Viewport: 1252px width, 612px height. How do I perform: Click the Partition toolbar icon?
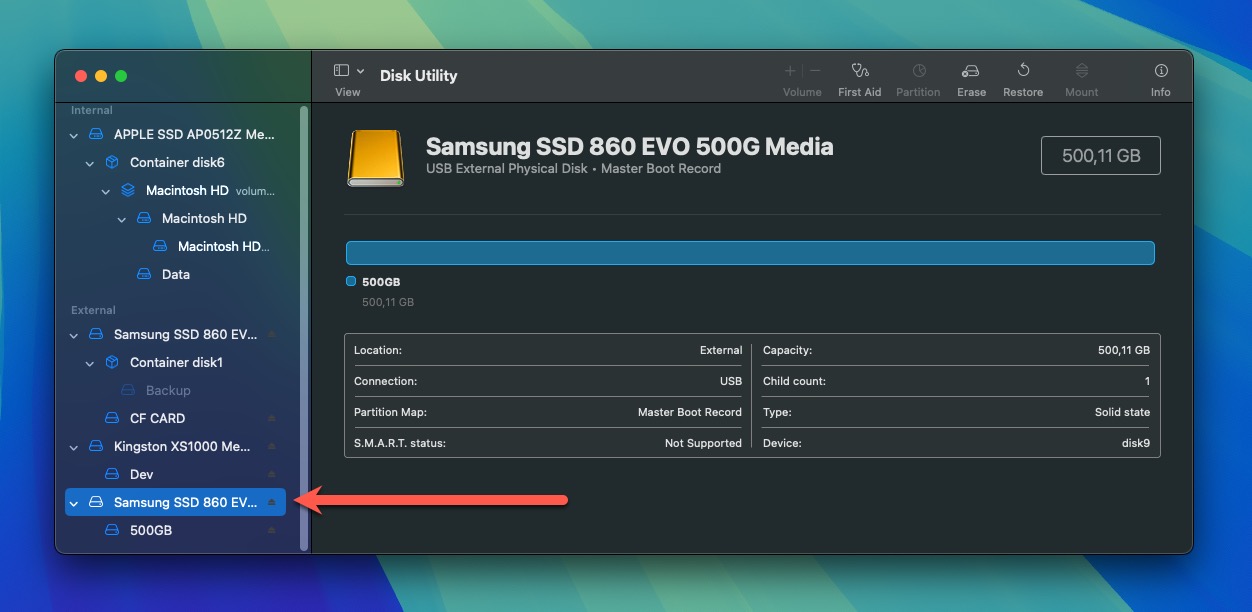coord(918,71)
